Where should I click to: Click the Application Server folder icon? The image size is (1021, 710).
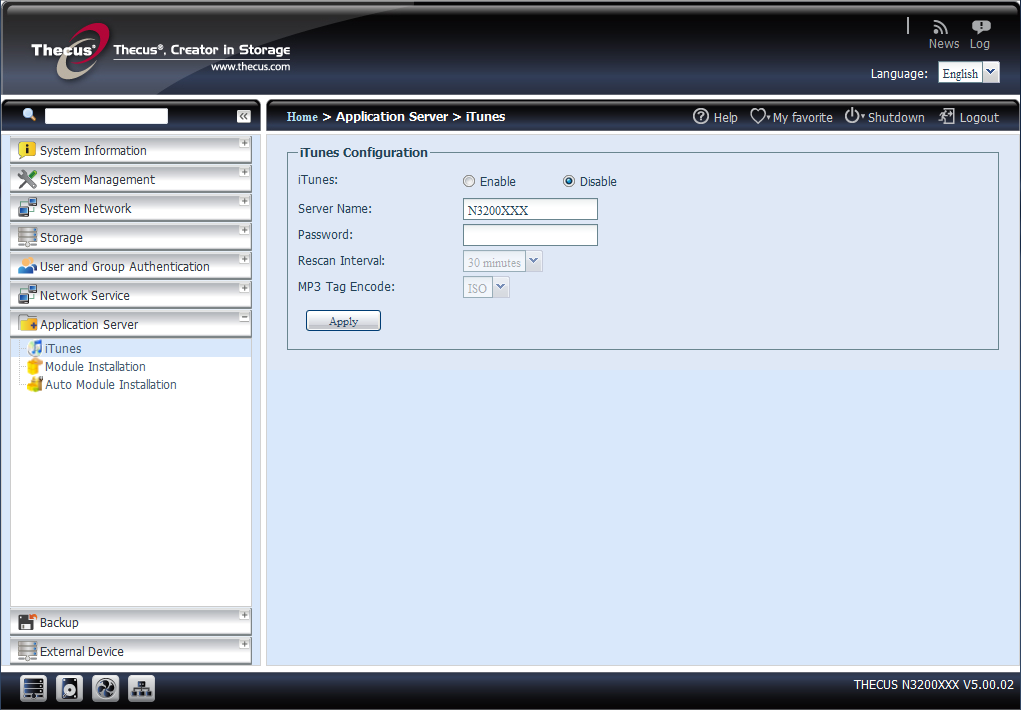click(x=28, y=324)
